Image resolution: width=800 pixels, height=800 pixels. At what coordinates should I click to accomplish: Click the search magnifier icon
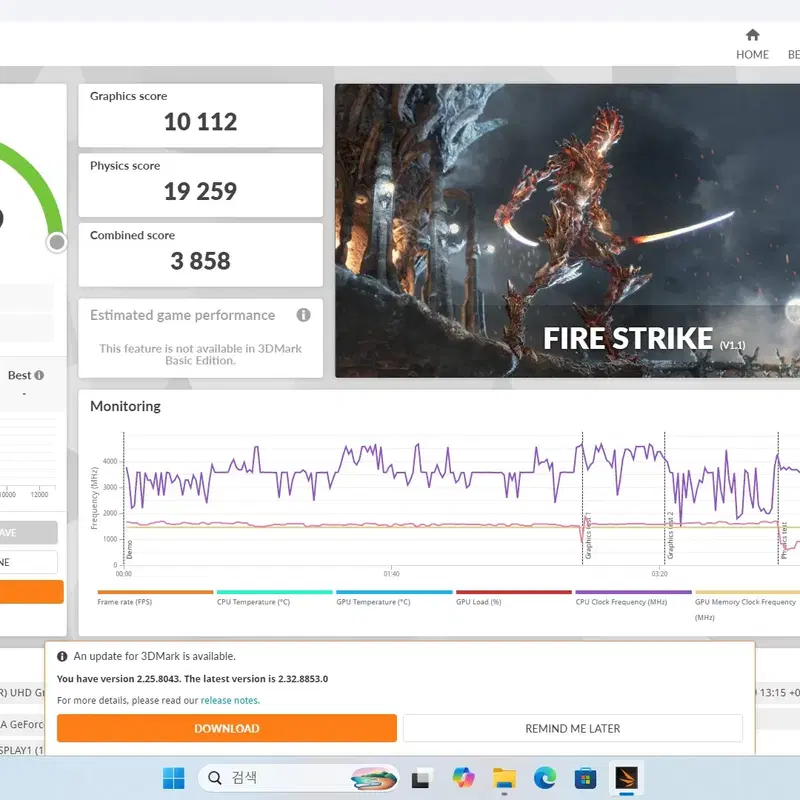[x=215, y=778]
